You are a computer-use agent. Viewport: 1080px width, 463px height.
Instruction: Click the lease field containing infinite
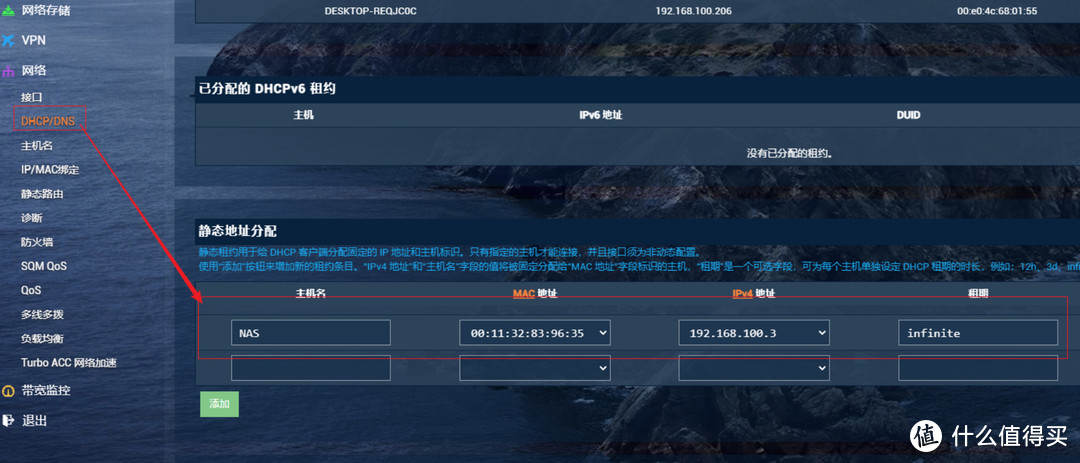tap(978, 333)
